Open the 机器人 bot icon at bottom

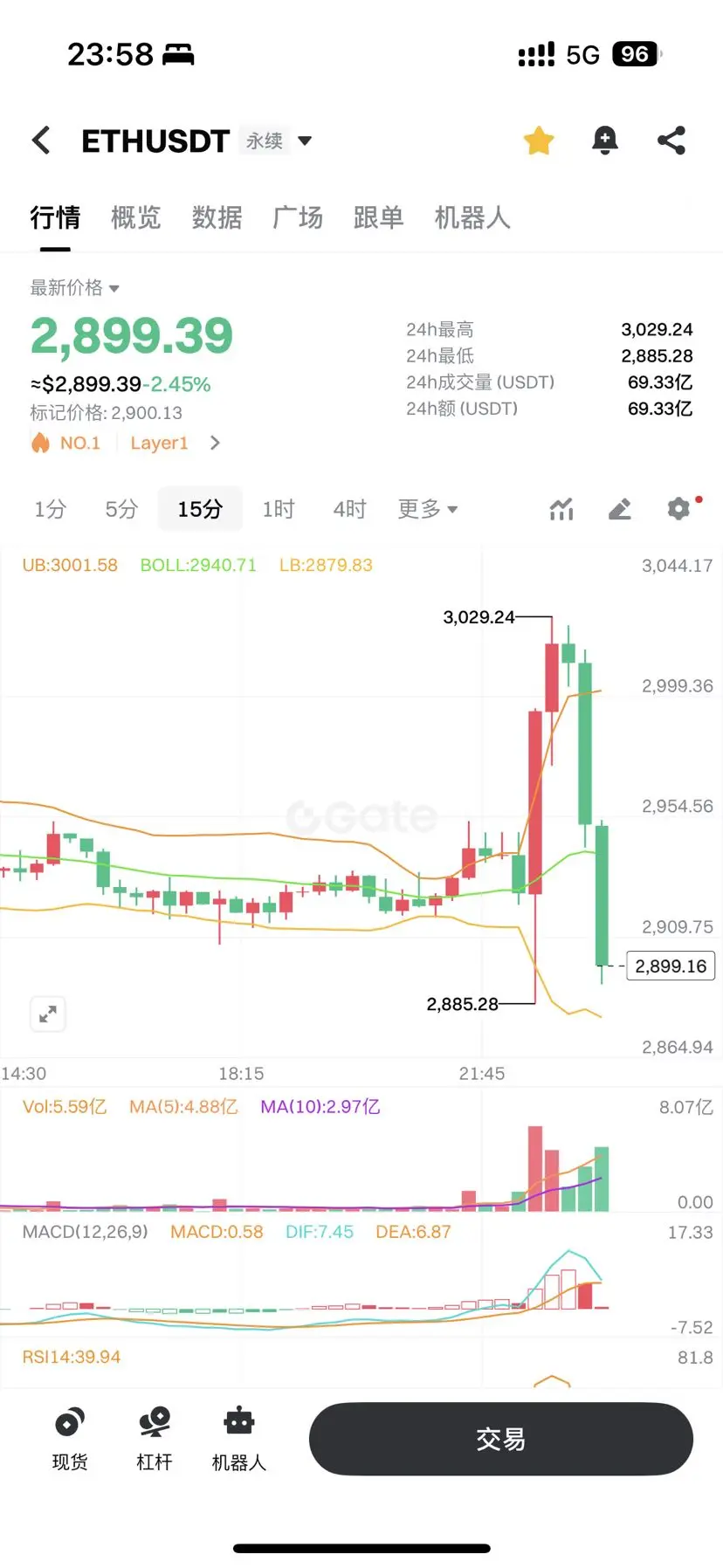click(239, 1438)
